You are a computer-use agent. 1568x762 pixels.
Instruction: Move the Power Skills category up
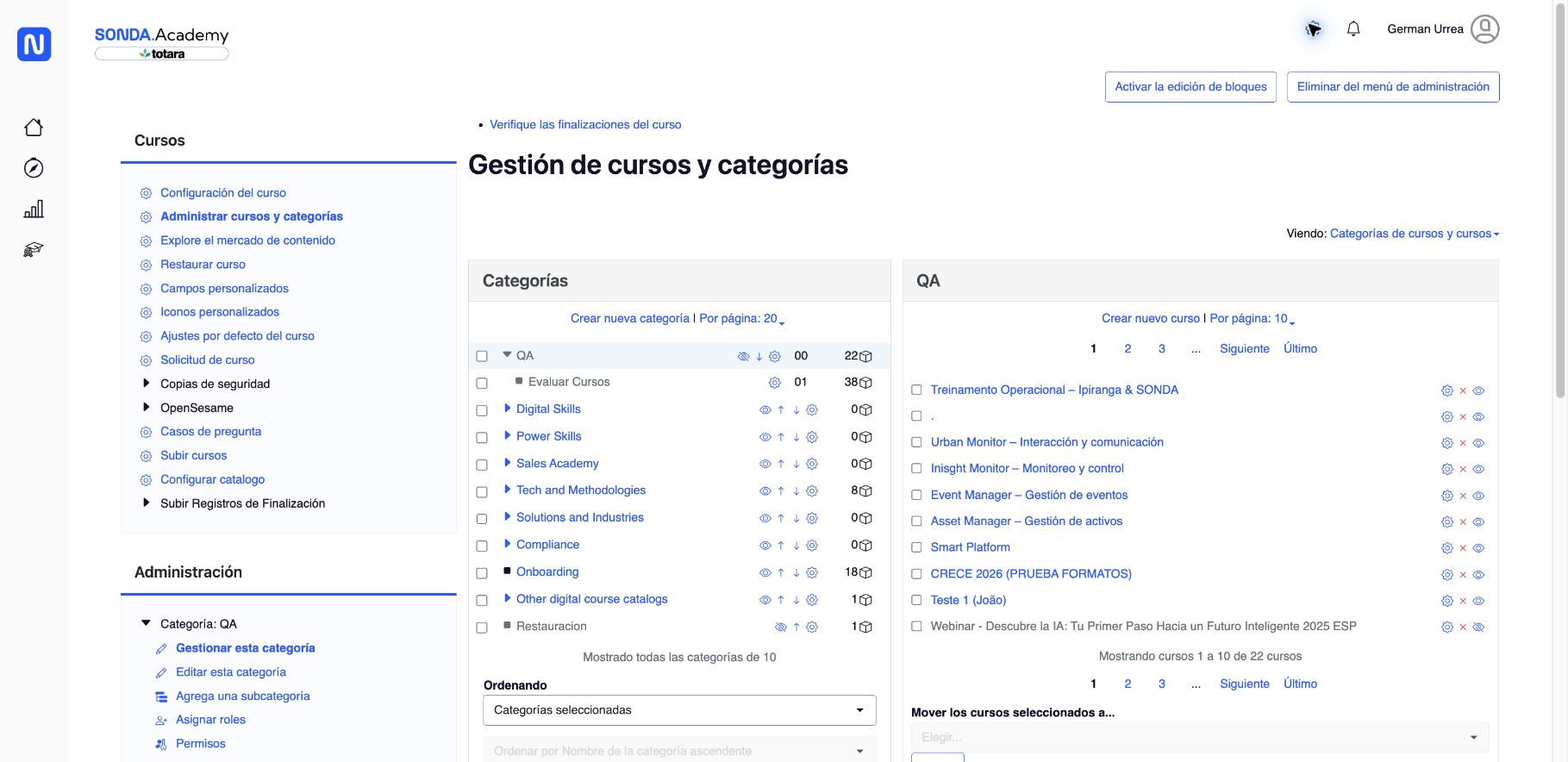click(781, 437)
